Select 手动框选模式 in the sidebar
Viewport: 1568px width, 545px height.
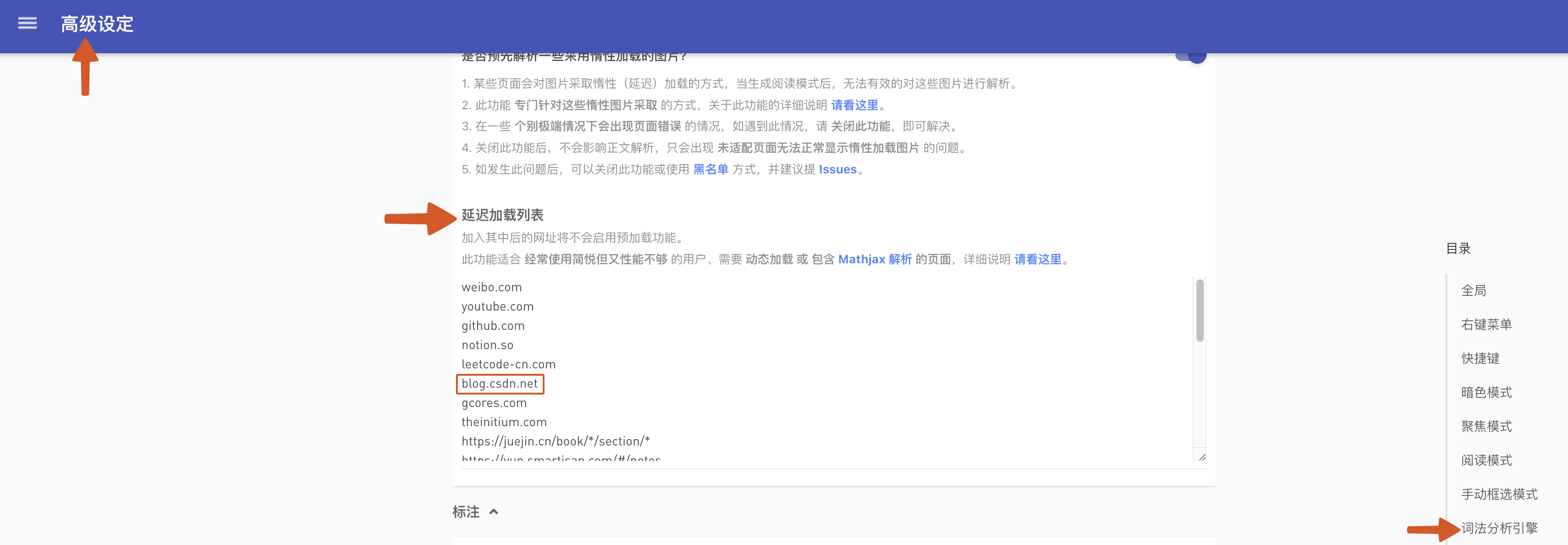pyautogui.click(x=1499, y=495)
